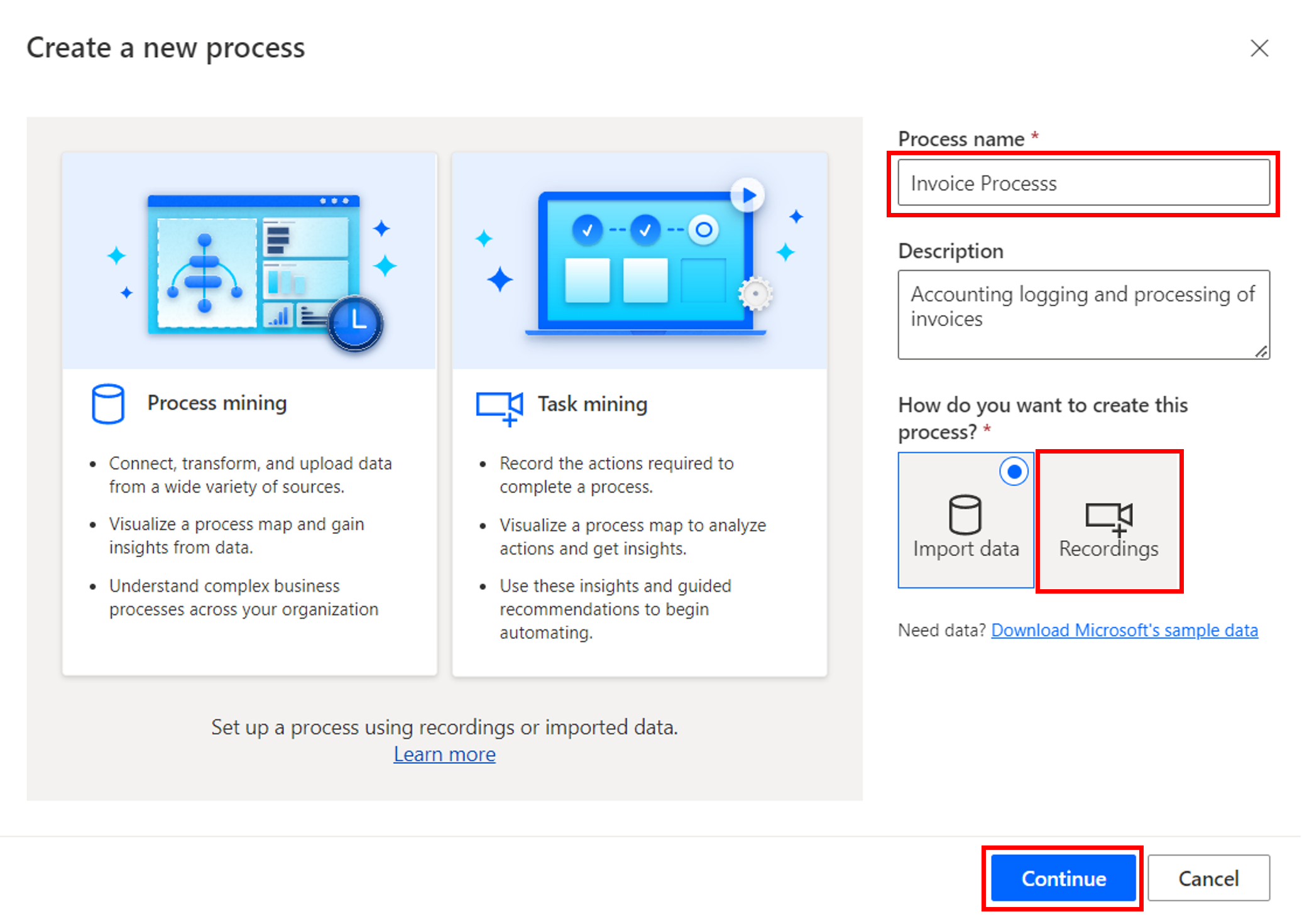Screen dimensions: 1302x924
Task: Click the Process name input field
Action: click(1083, 183)
